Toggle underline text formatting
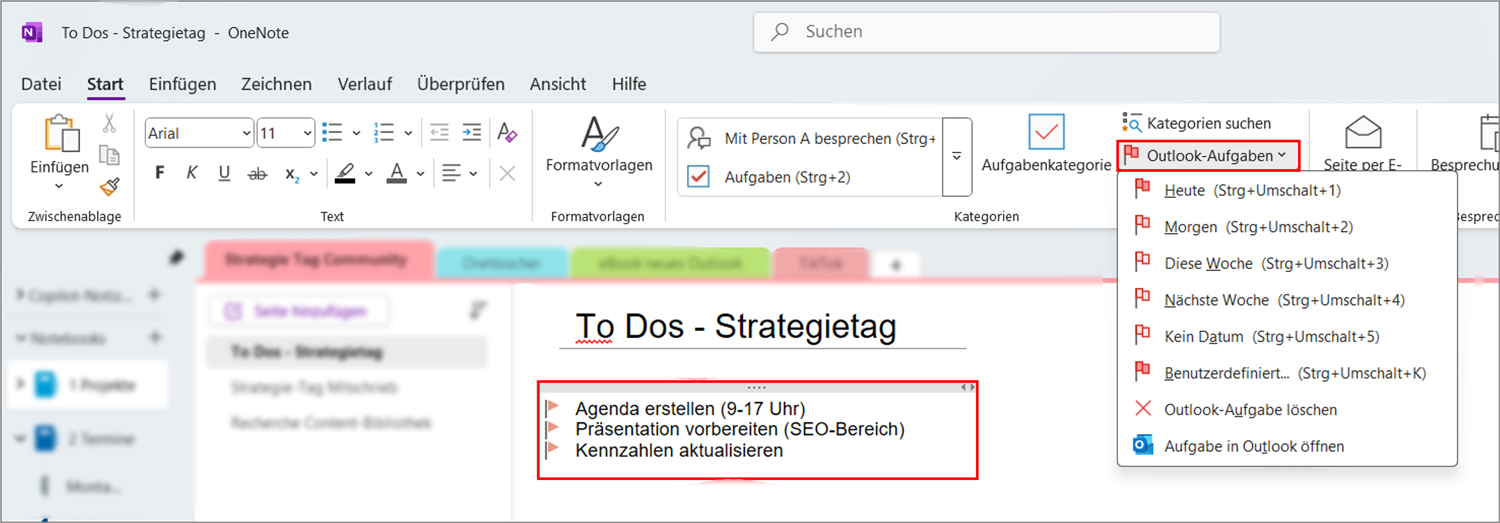1500x523 pixels. click(224, 173)
